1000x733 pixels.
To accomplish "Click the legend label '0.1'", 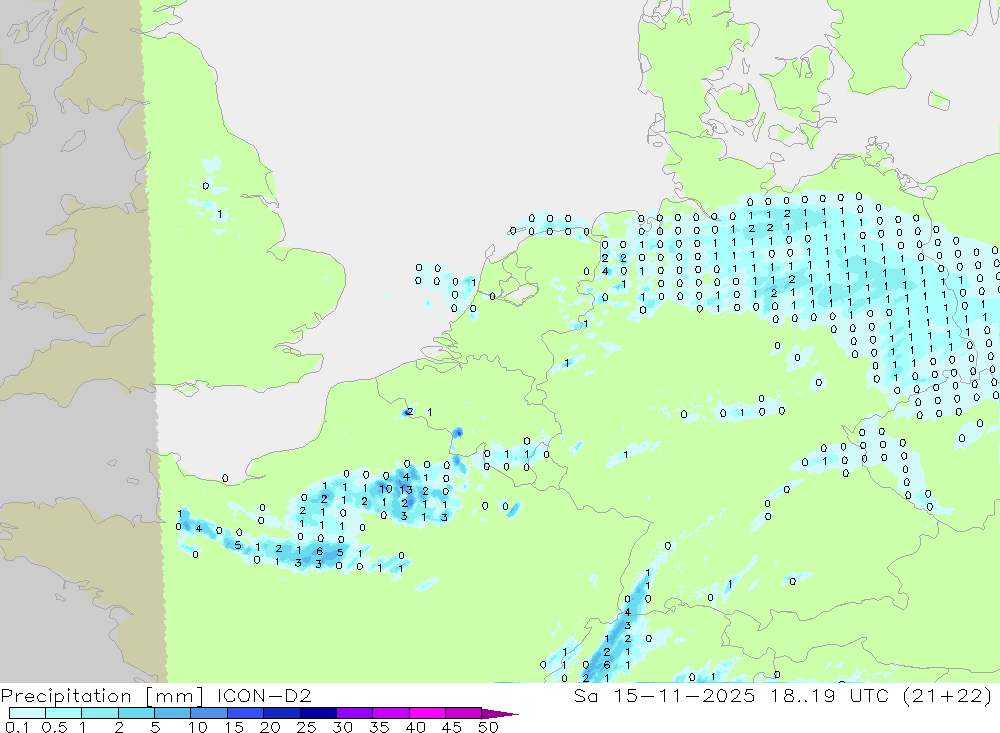I will pyautogui.click(x=17, y=727).
